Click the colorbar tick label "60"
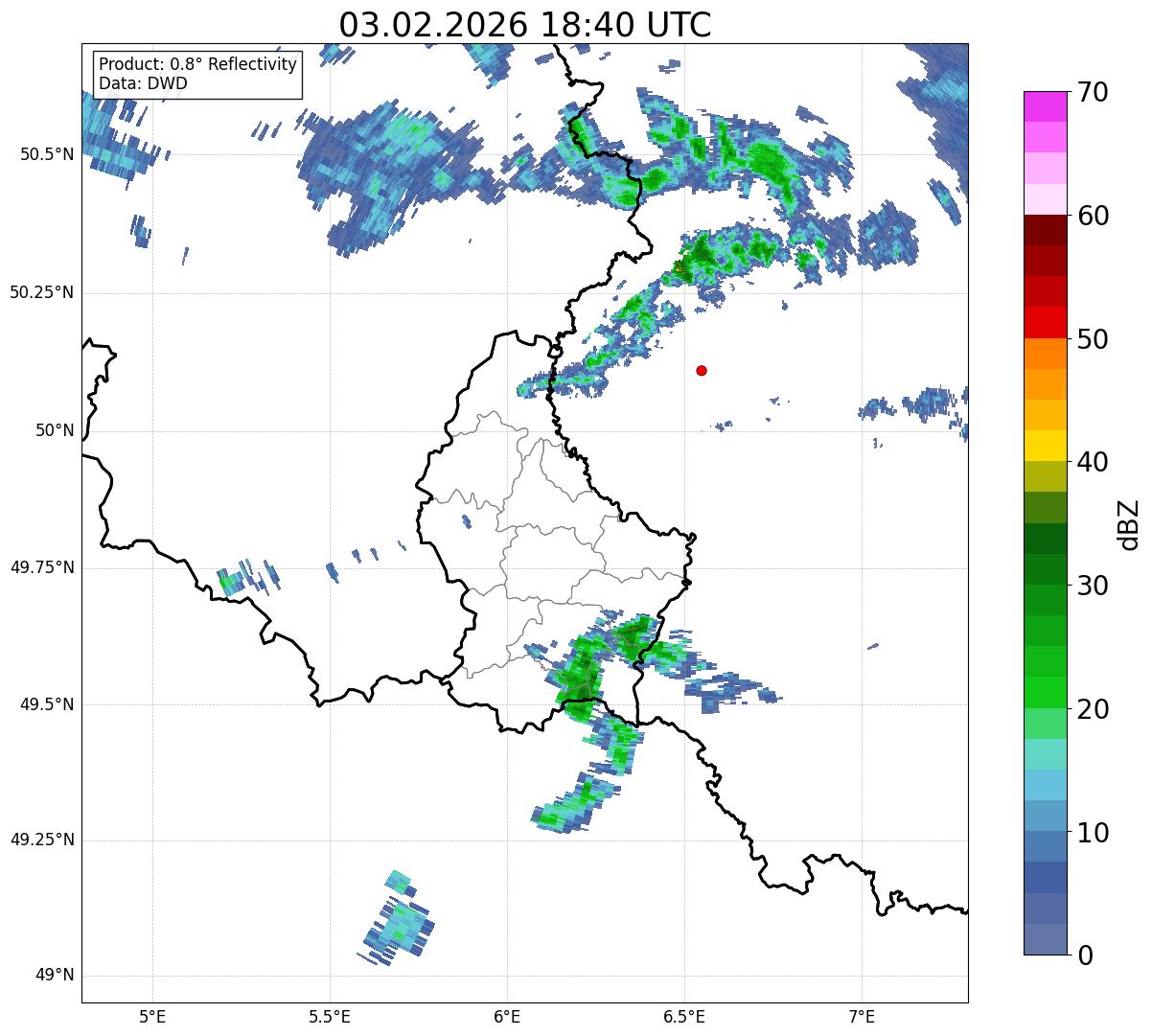Viewport: 1152px width, 1036px height. [1093, 216]
